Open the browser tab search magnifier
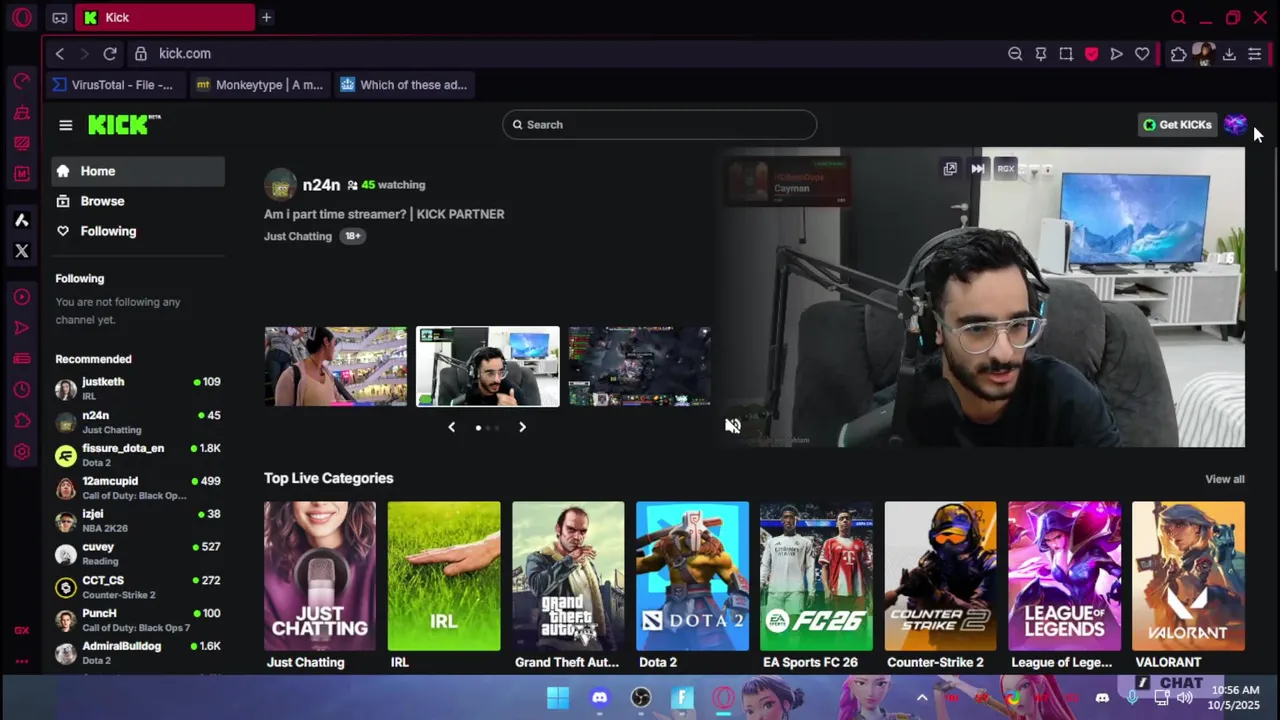1280x720 pixels. pos(1178,17)
